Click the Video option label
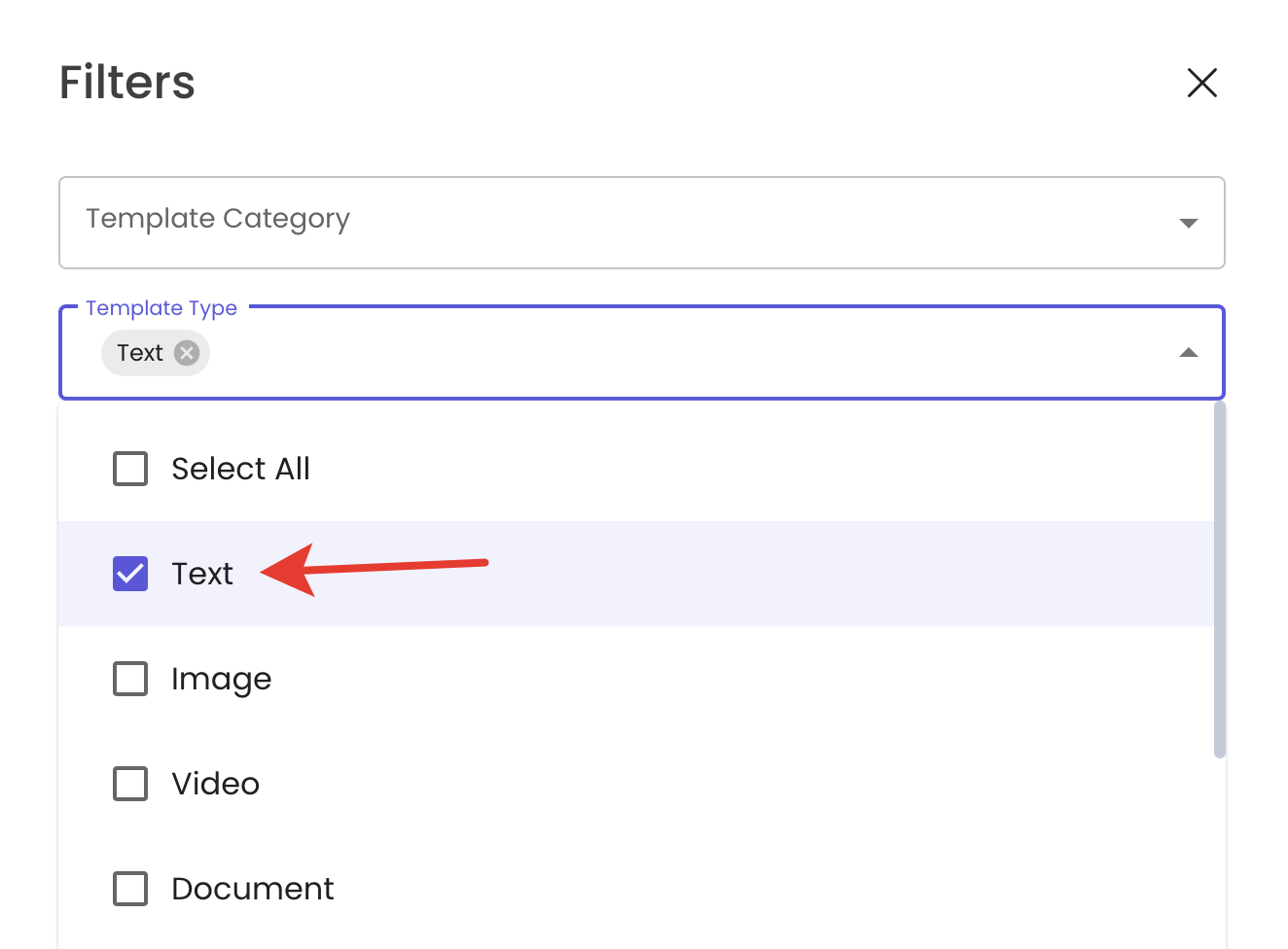 coord(215,784)
